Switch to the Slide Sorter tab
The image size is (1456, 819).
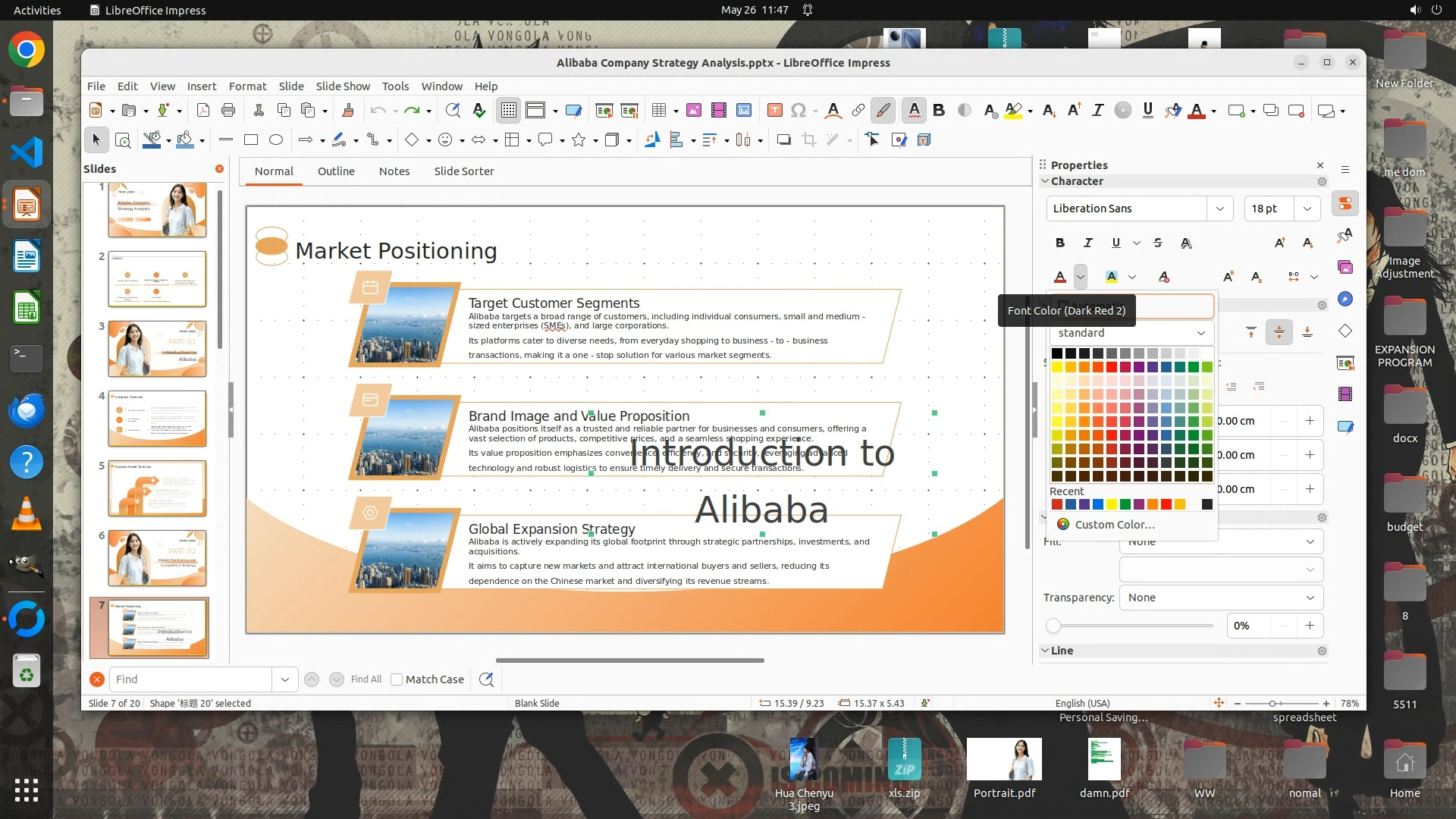coord(463,171)
